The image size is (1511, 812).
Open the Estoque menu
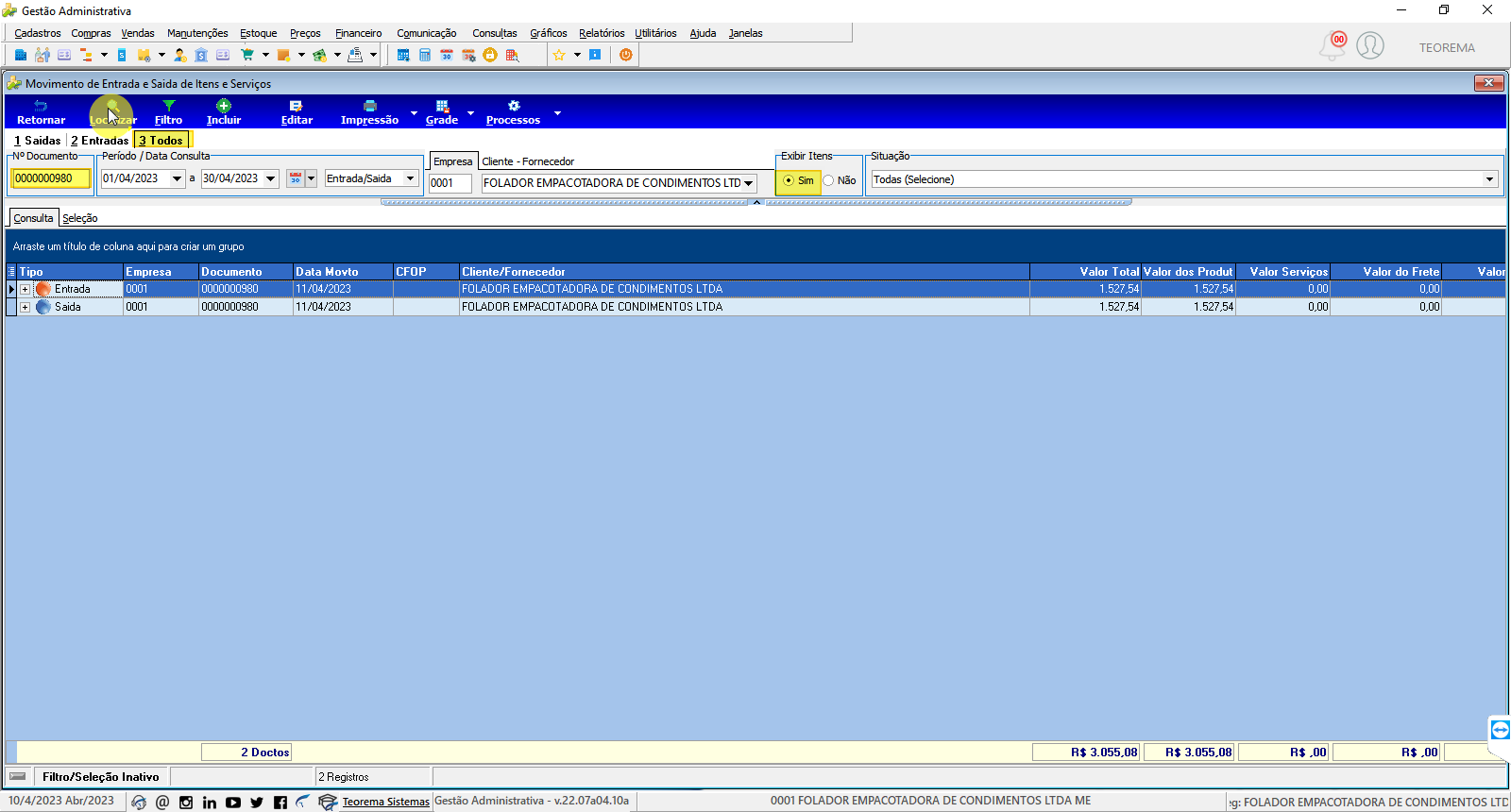coord(258,33)
